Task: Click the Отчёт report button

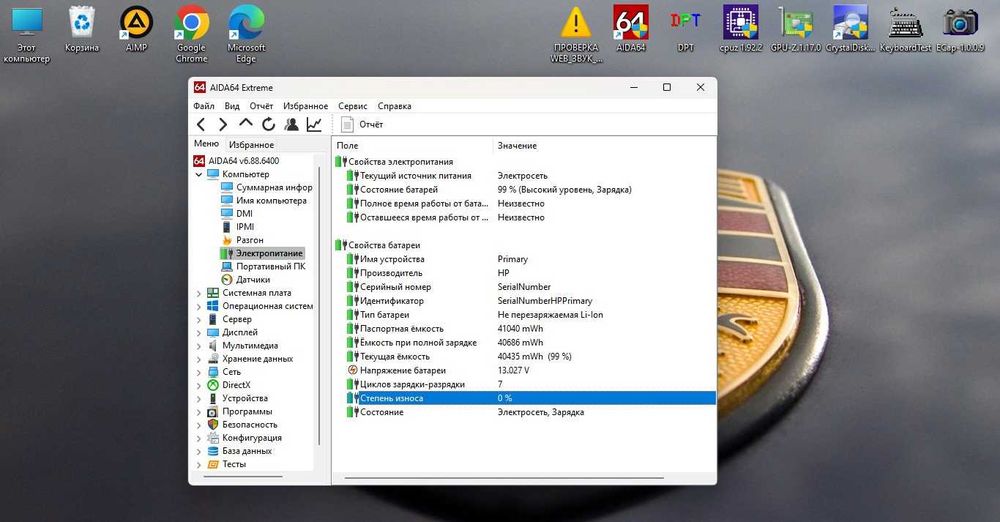Action: point(362,124)
